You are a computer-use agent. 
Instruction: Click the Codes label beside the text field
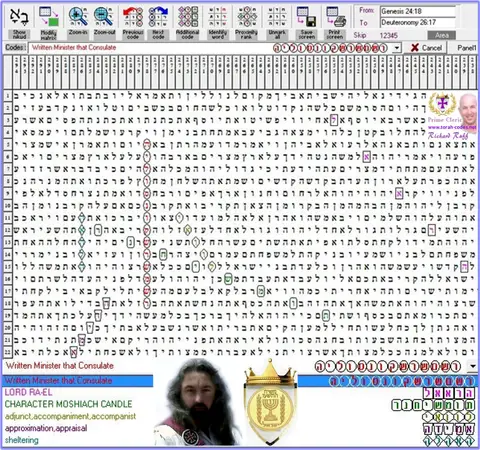(x=15, y=48)
